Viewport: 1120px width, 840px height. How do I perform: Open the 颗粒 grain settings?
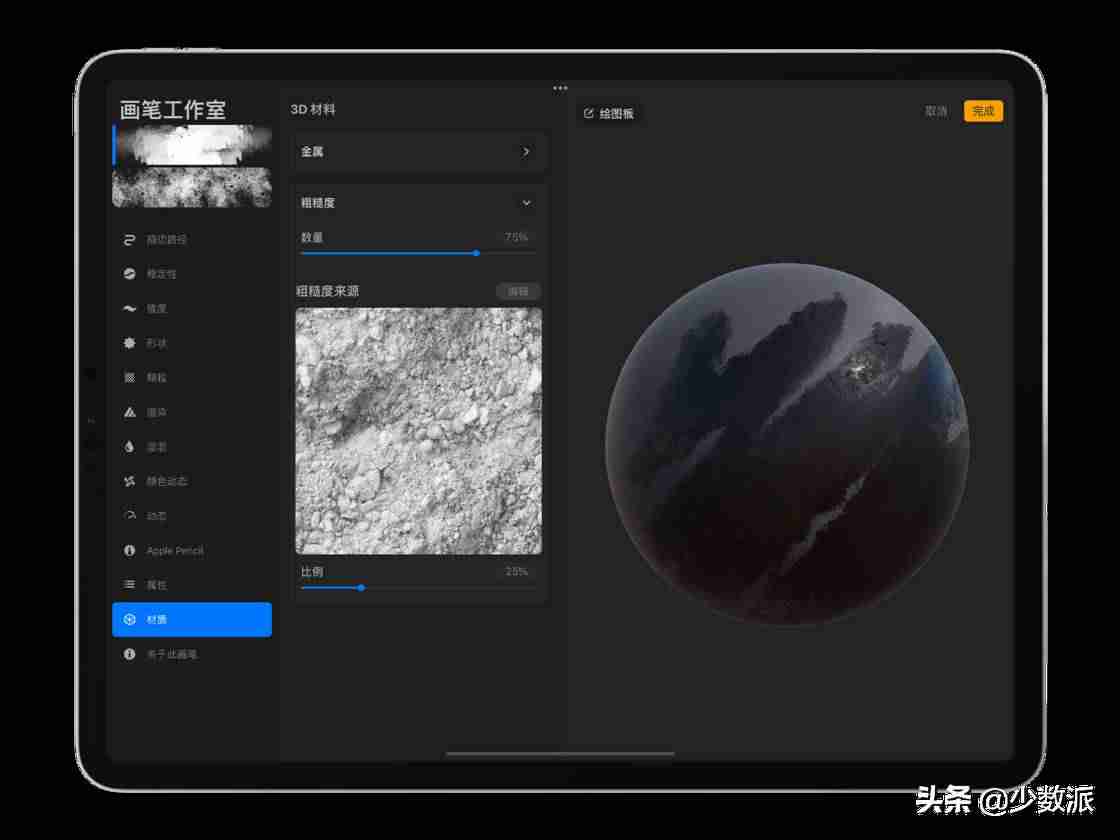point(191,377)
